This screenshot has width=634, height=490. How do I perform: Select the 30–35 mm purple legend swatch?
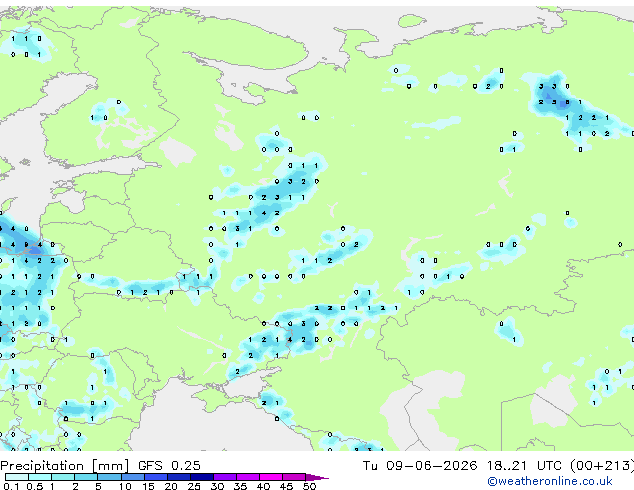point(225,477)
